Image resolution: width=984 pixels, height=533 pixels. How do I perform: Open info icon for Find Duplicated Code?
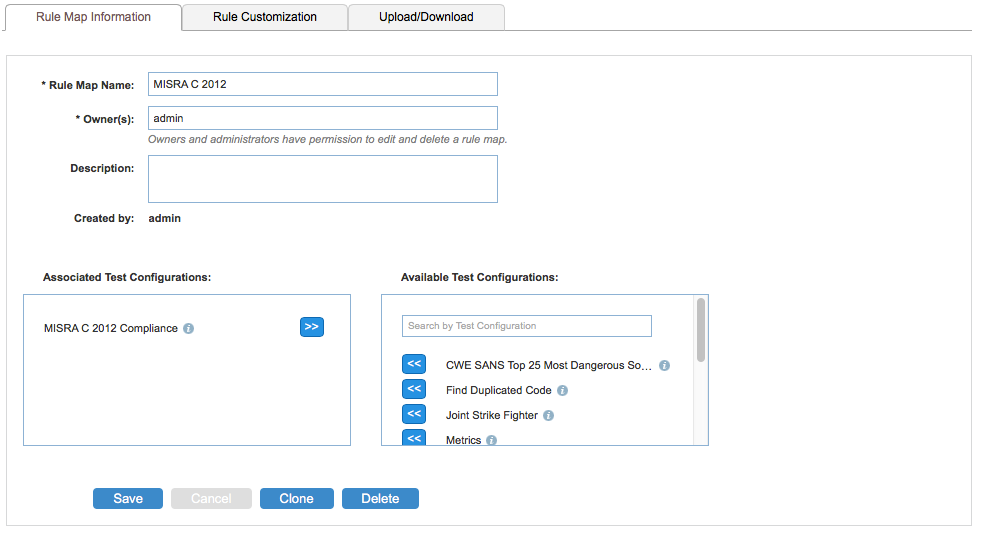(x=562, y=390)
